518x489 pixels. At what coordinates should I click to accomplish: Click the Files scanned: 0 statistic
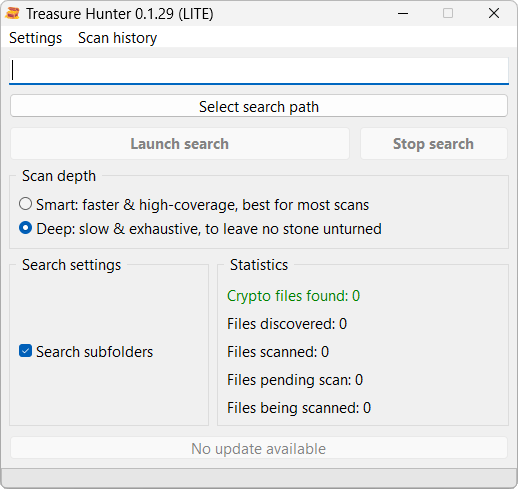[278, 352]
